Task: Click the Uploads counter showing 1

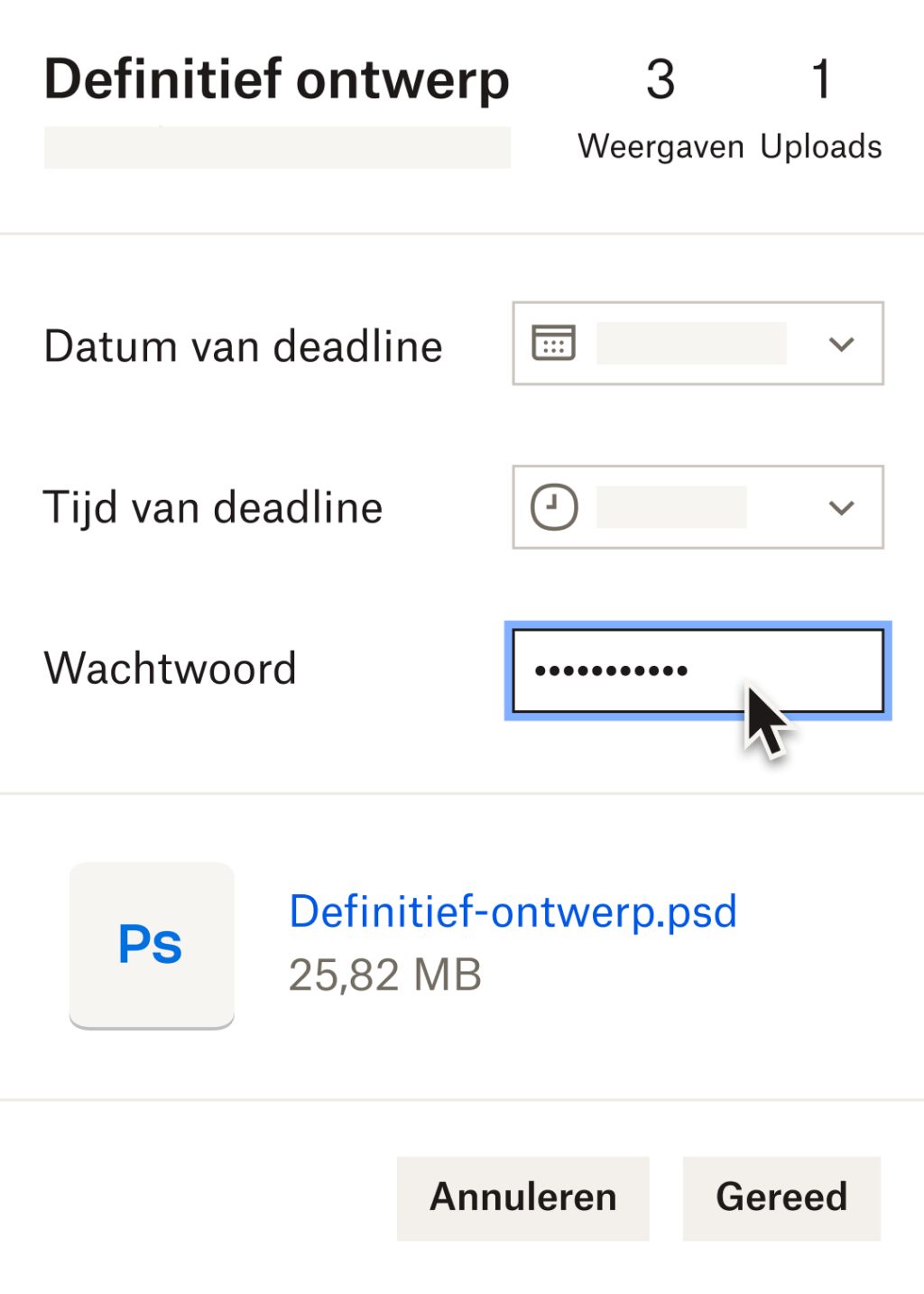Action: 820,83
